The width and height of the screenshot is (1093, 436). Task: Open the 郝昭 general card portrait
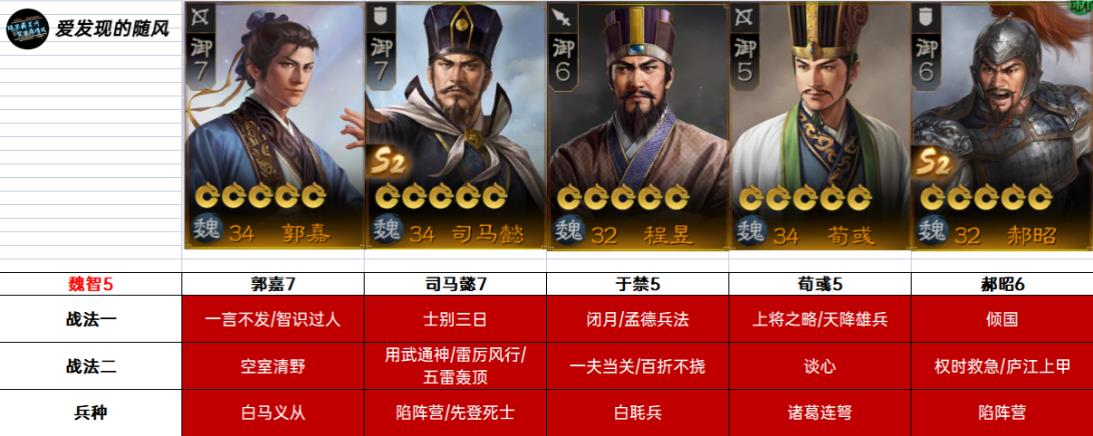coord(1002,125)
